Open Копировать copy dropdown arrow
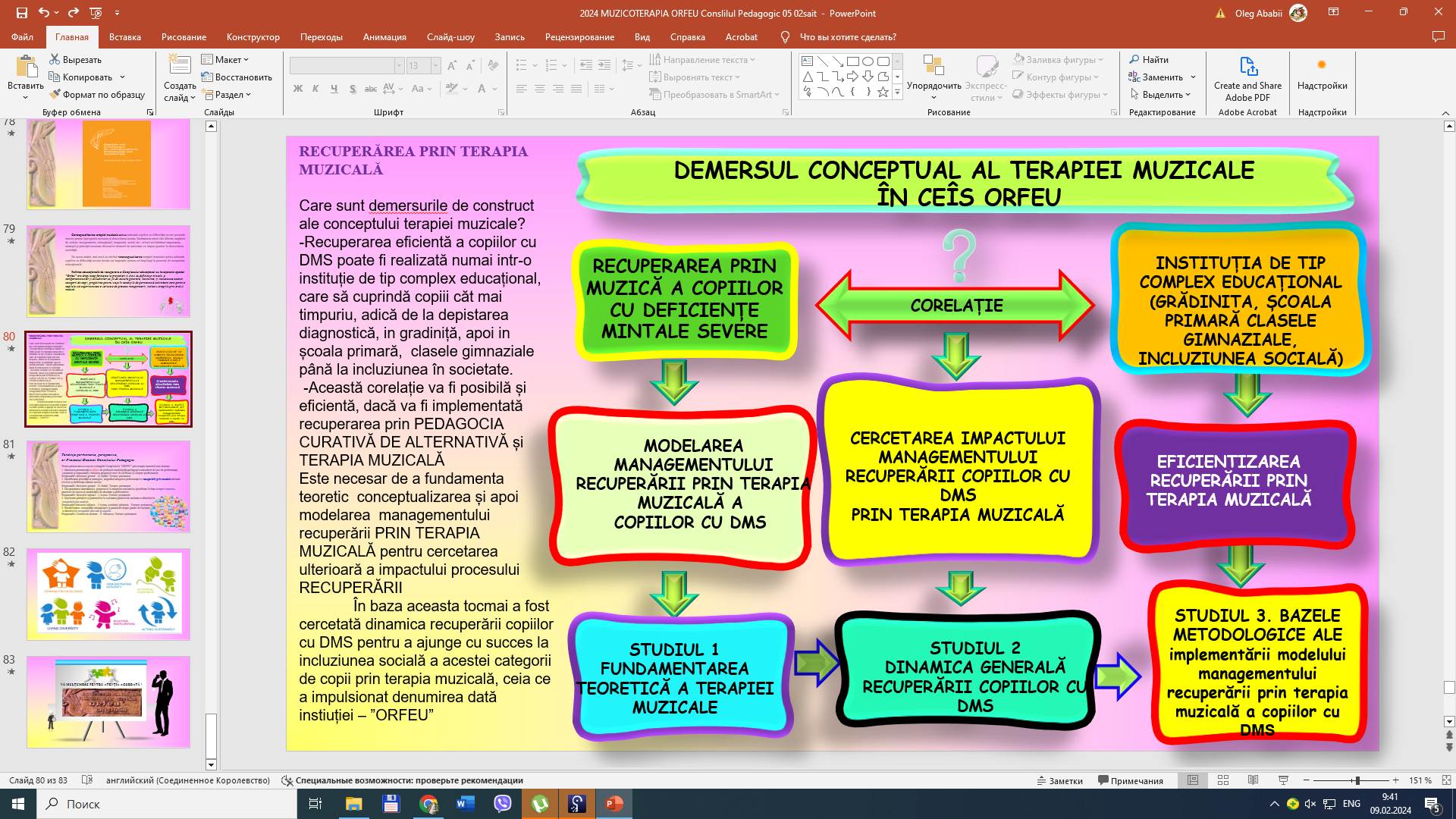 point(122,77)
